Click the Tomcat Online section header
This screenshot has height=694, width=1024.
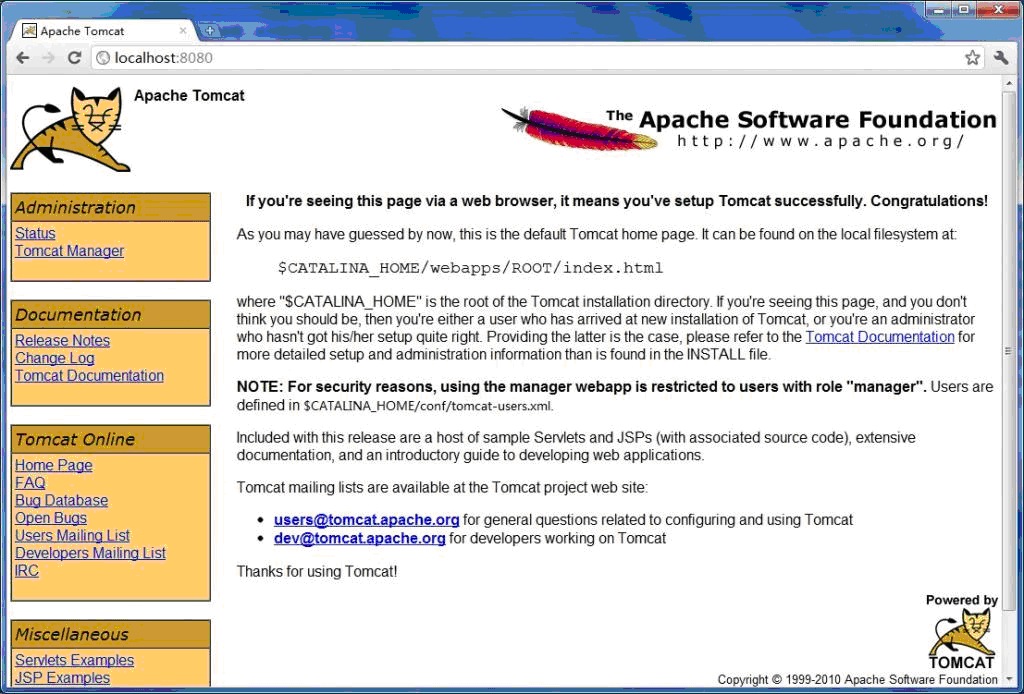point(111,439)
